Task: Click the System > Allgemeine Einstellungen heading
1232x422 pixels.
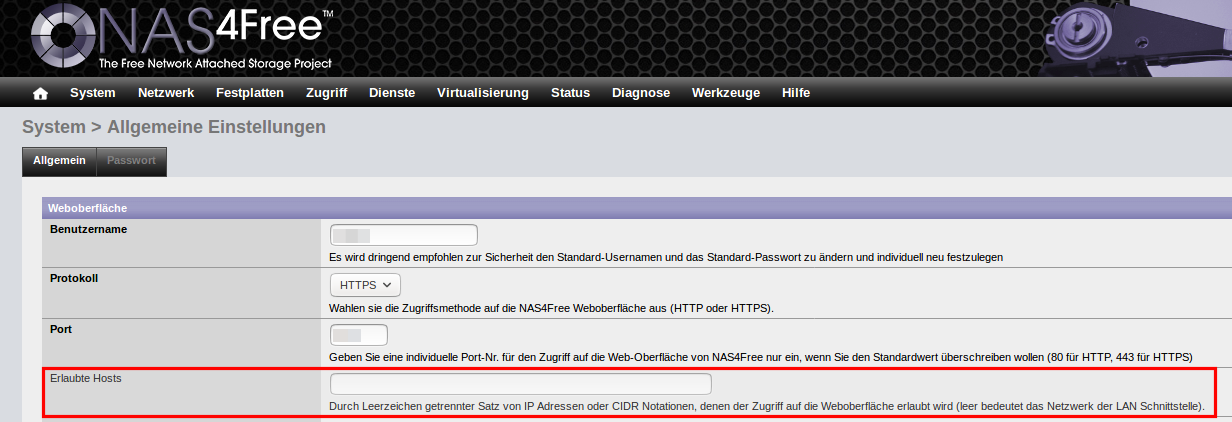Action: 174,127
